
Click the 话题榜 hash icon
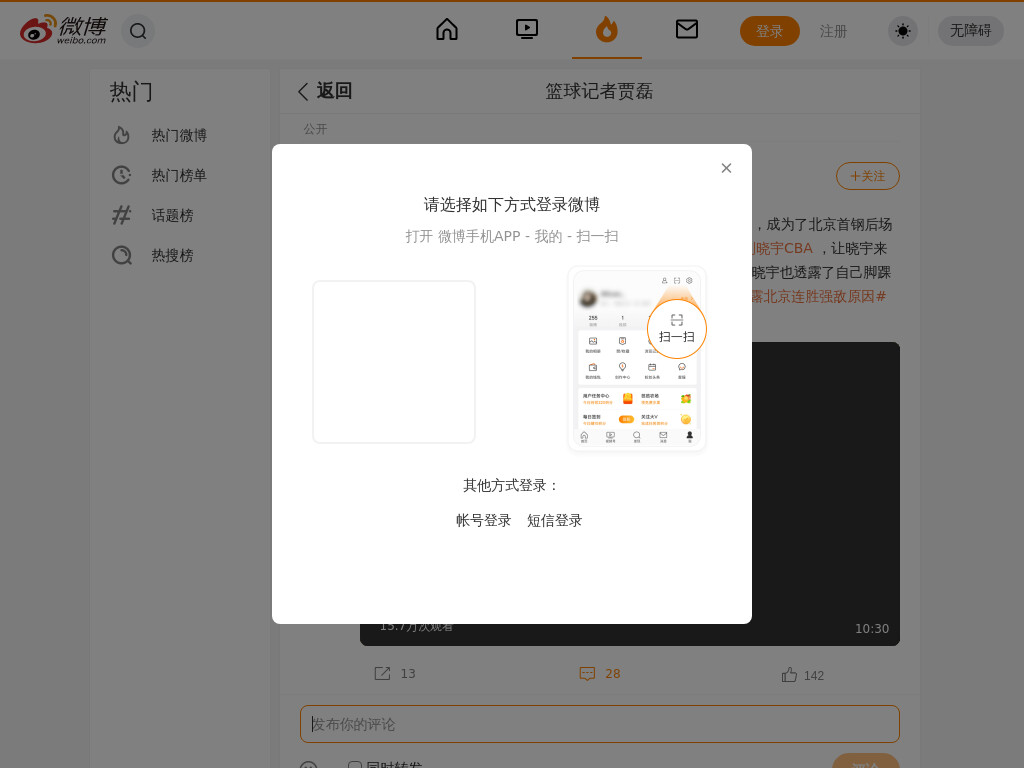(121, 215)
